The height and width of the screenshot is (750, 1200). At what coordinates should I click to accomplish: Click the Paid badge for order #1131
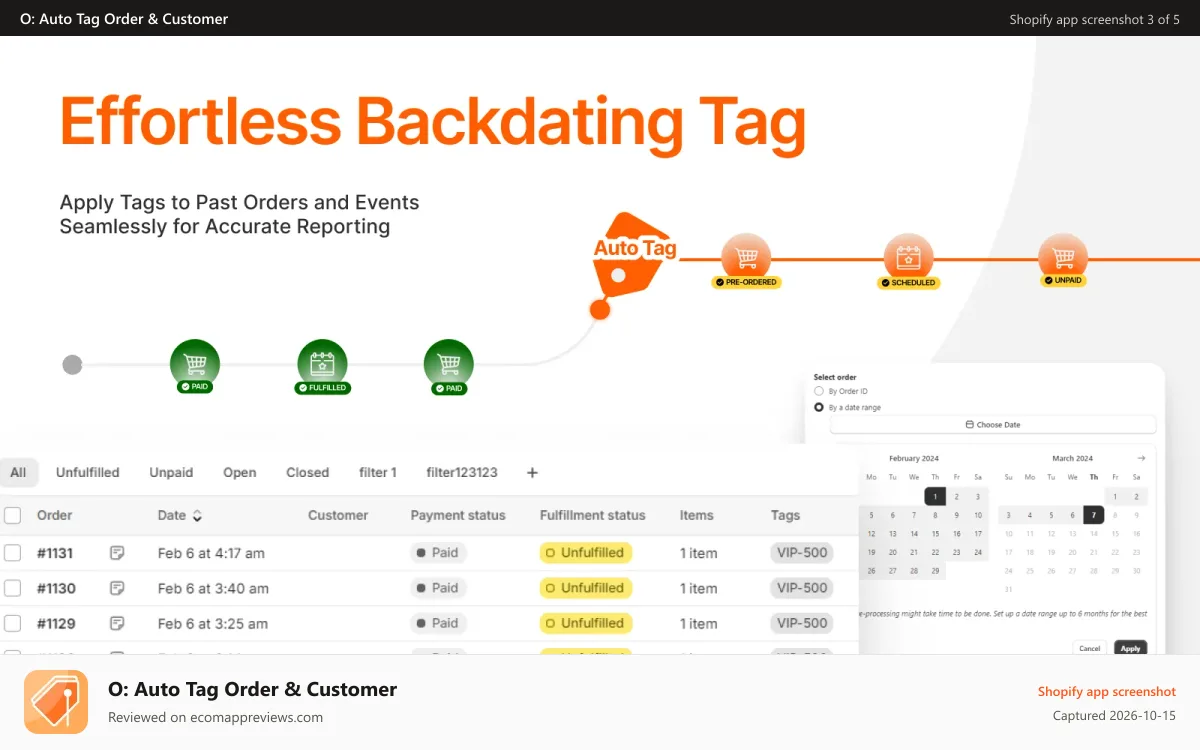tap(438, 552)
